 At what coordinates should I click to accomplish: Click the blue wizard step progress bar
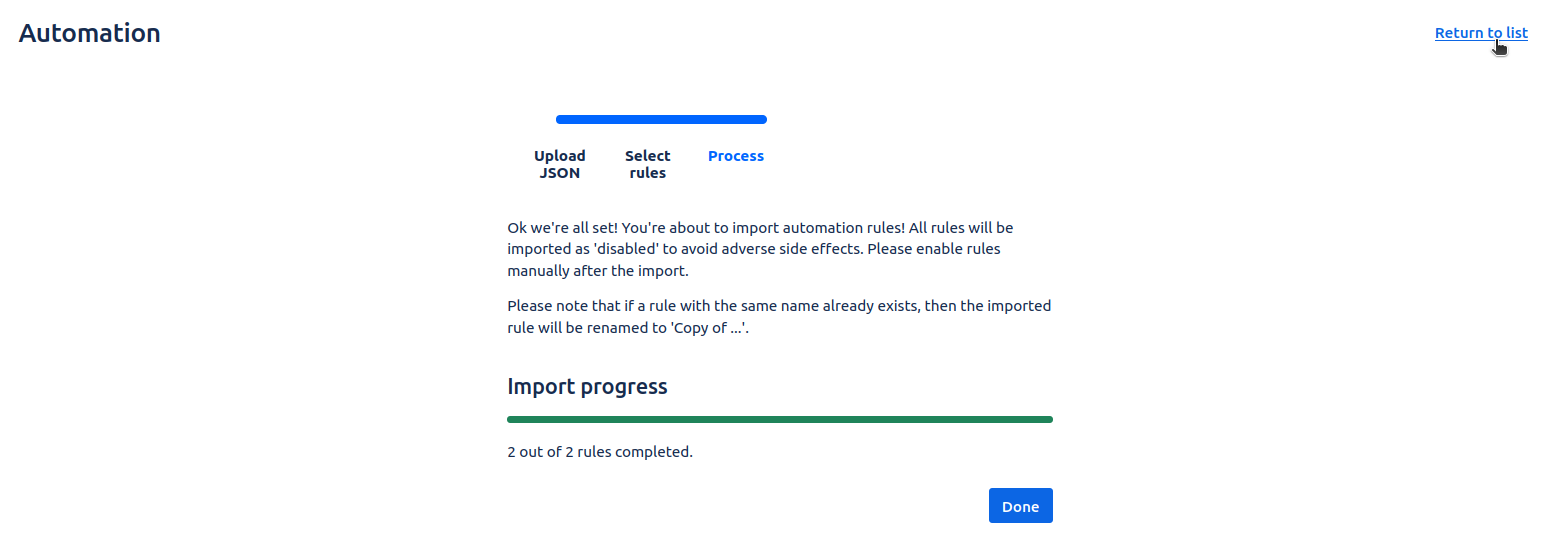click(x=661, y=120)
